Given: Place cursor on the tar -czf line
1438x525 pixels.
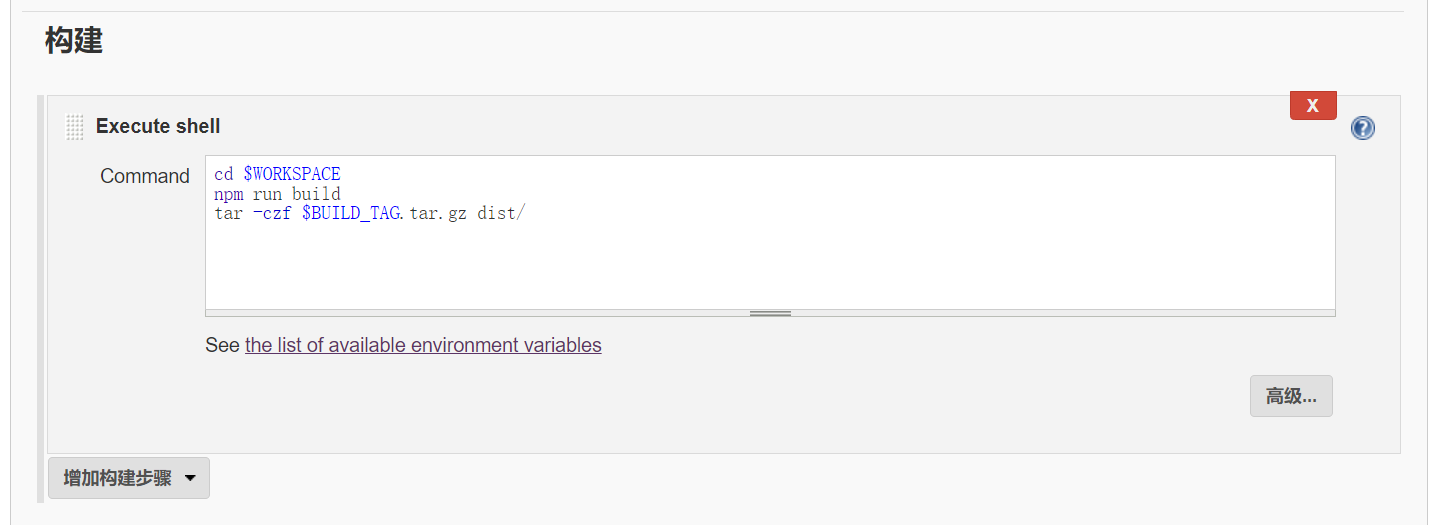Looking at the screenshot, I should pos(369,214).
